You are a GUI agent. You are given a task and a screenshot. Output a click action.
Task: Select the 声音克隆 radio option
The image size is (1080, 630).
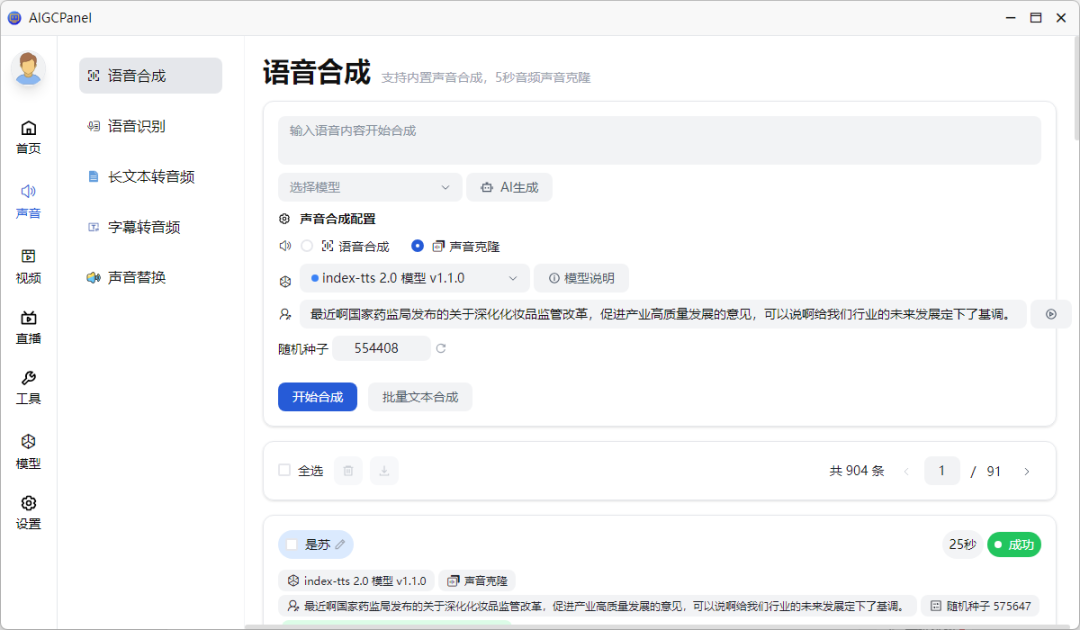(x=417, y=246)
